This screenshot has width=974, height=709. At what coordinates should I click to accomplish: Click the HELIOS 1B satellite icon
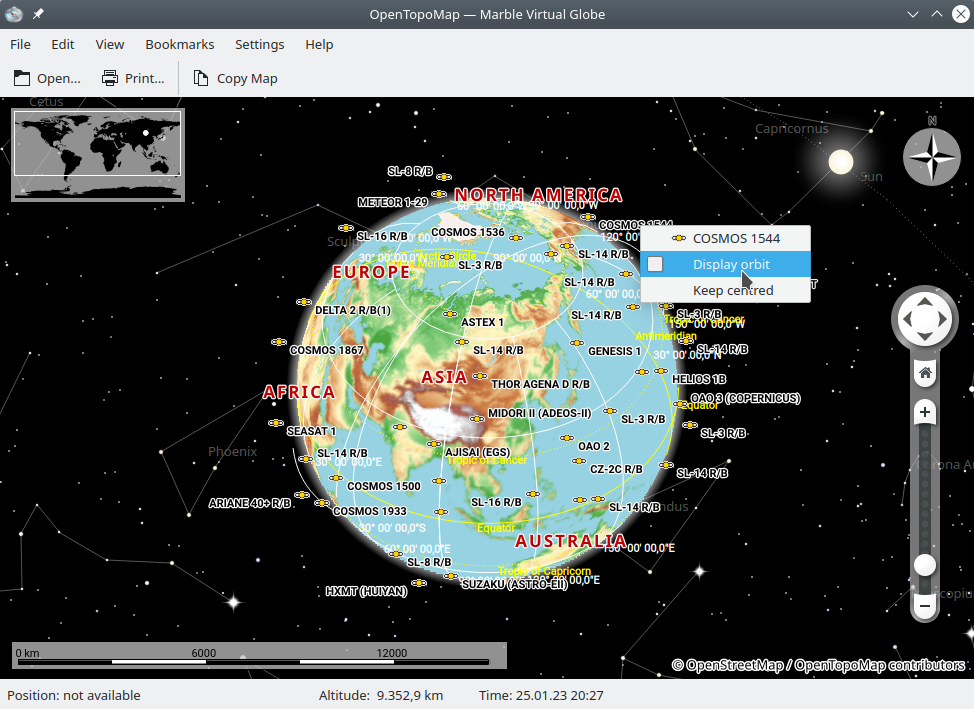pos(661,372)
